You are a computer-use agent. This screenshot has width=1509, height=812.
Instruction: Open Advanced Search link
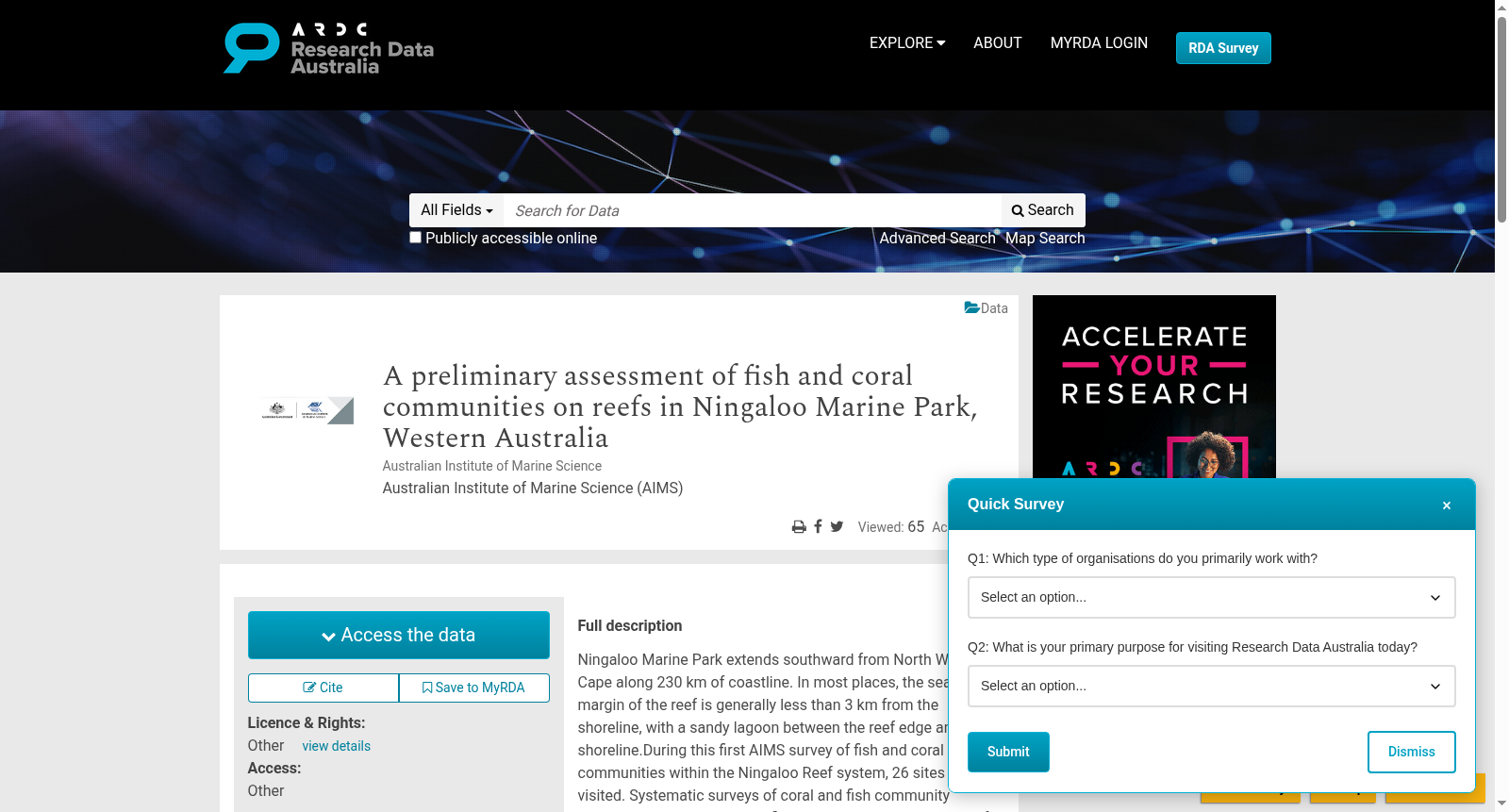[937, 239]
